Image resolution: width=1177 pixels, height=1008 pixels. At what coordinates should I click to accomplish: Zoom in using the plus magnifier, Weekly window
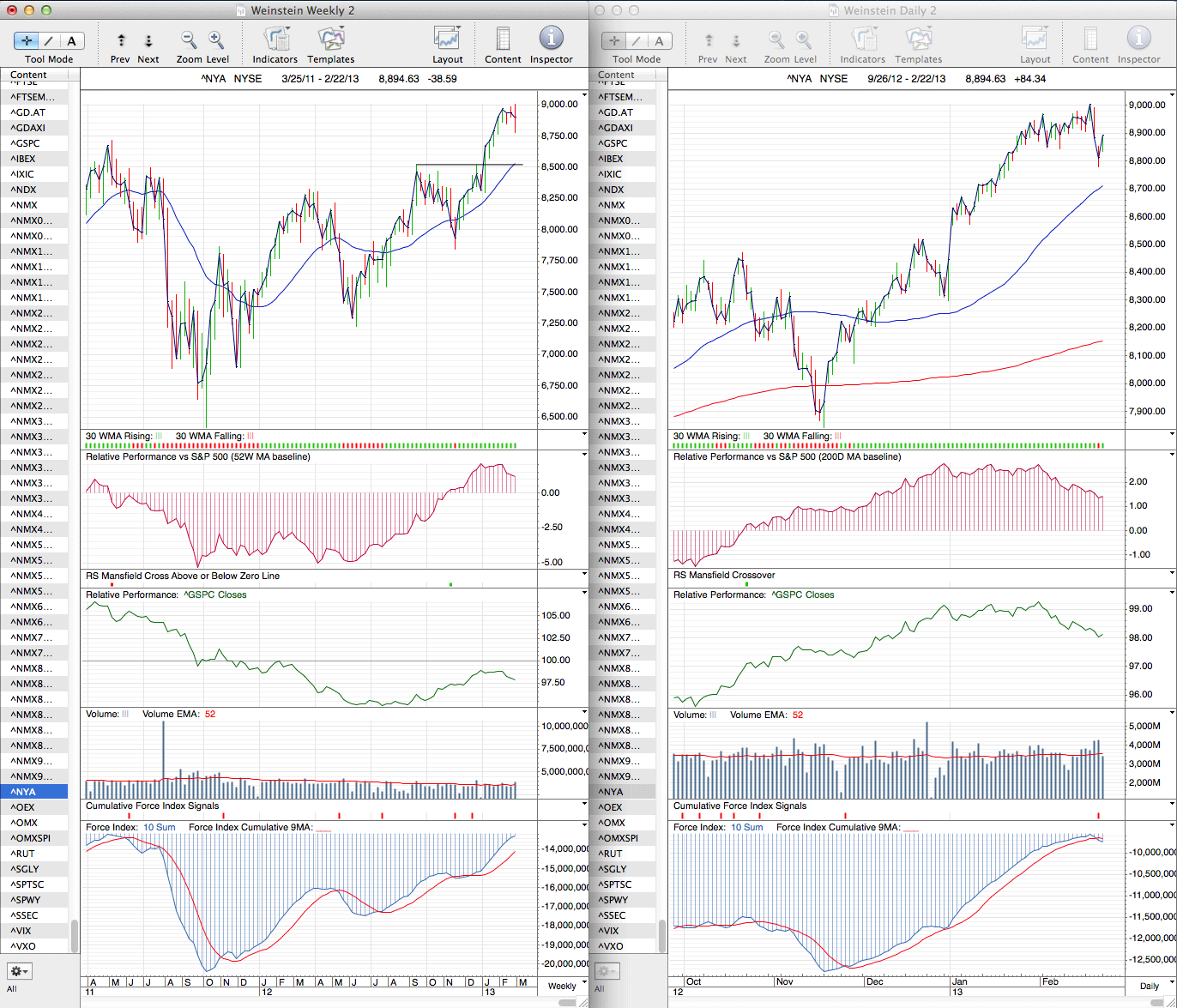click(216, 39)
